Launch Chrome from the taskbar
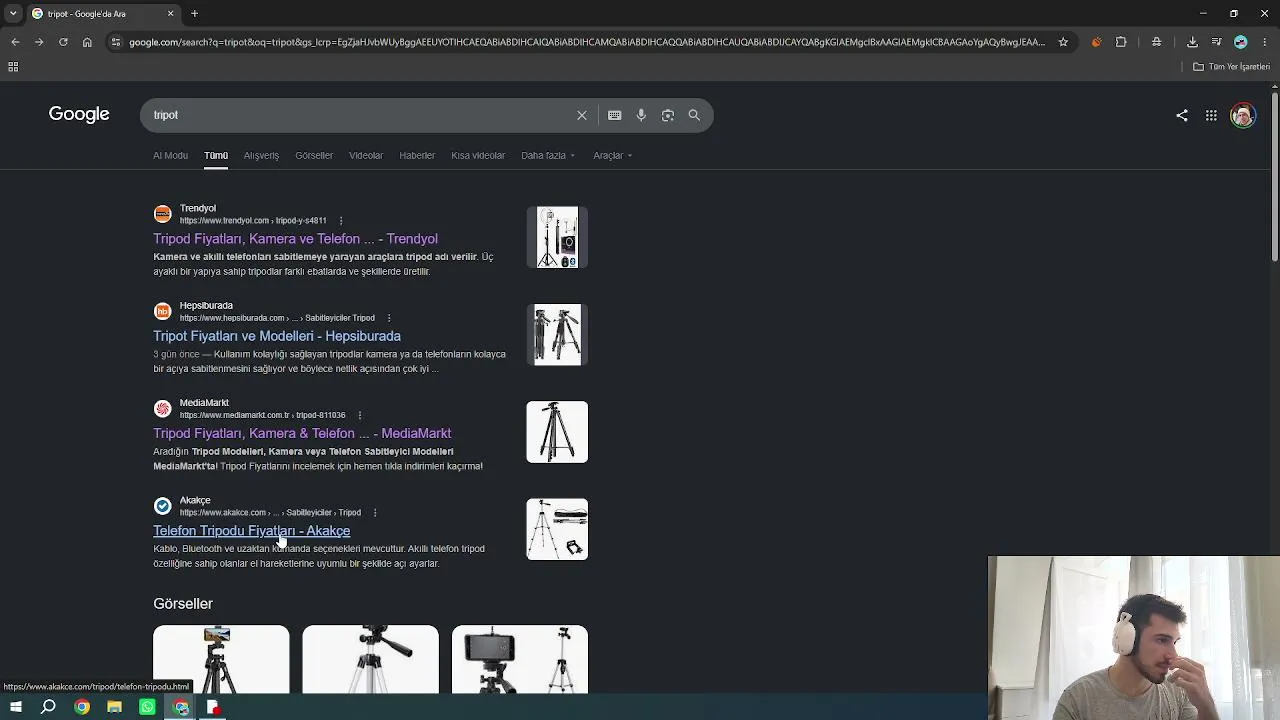 82,707
